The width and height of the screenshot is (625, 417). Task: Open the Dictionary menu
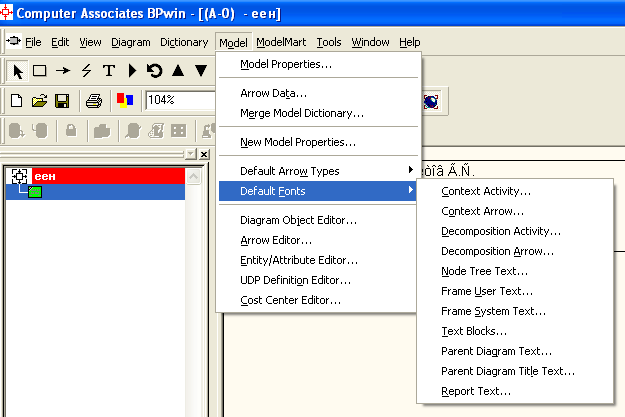184,42
